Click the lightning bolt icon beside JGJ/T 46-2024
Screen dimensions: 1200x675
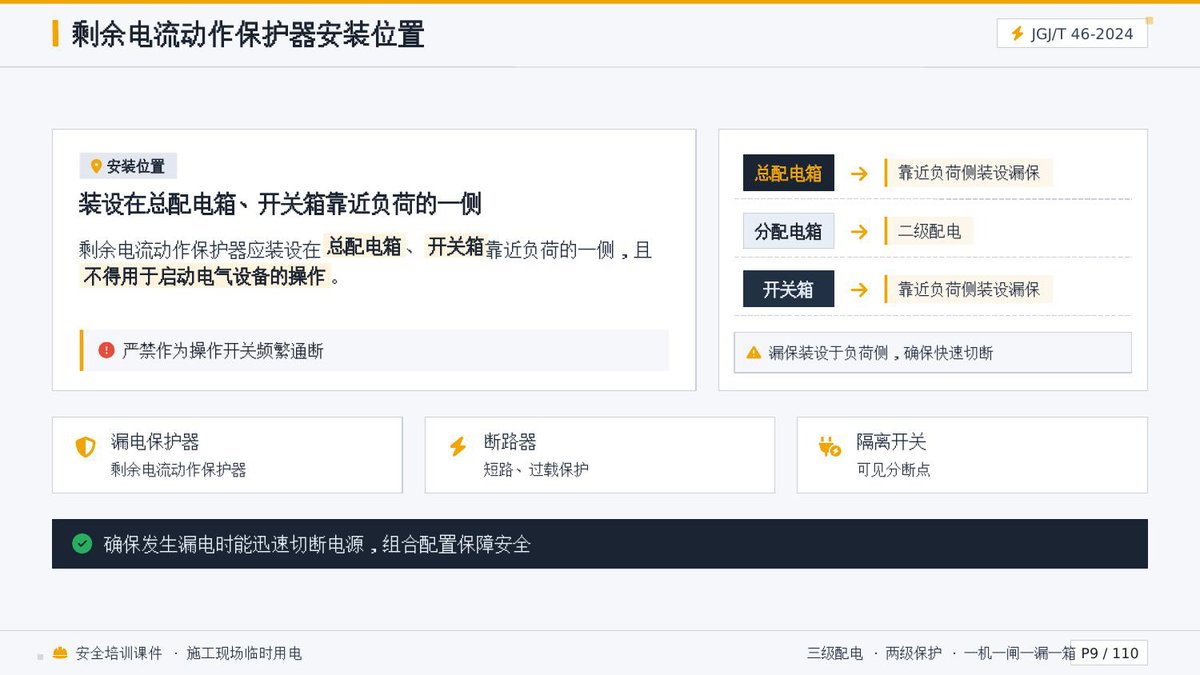coord(1017,34)
